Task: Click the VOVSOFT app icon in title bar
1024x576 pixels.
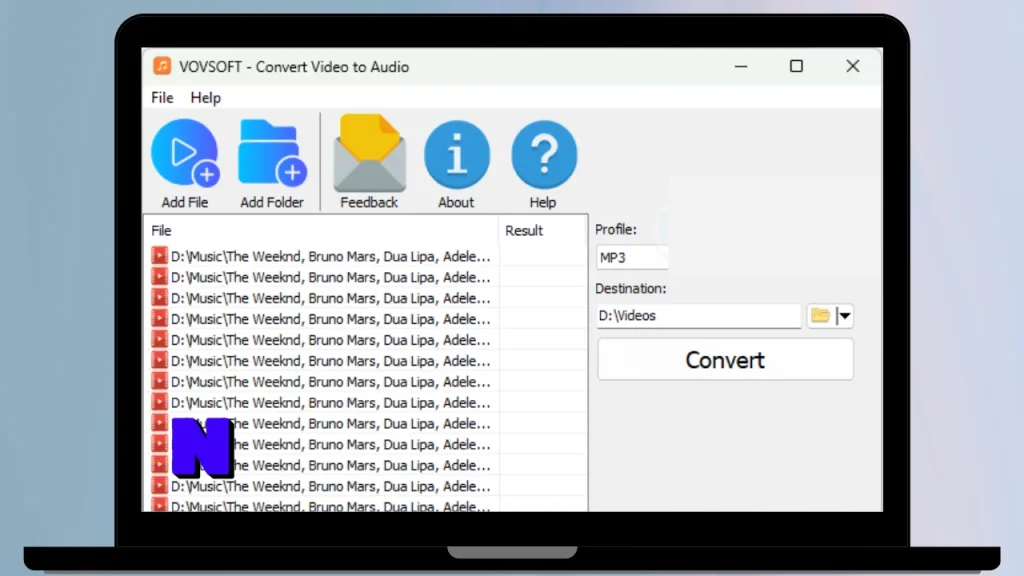Action: tap(162, 66)
